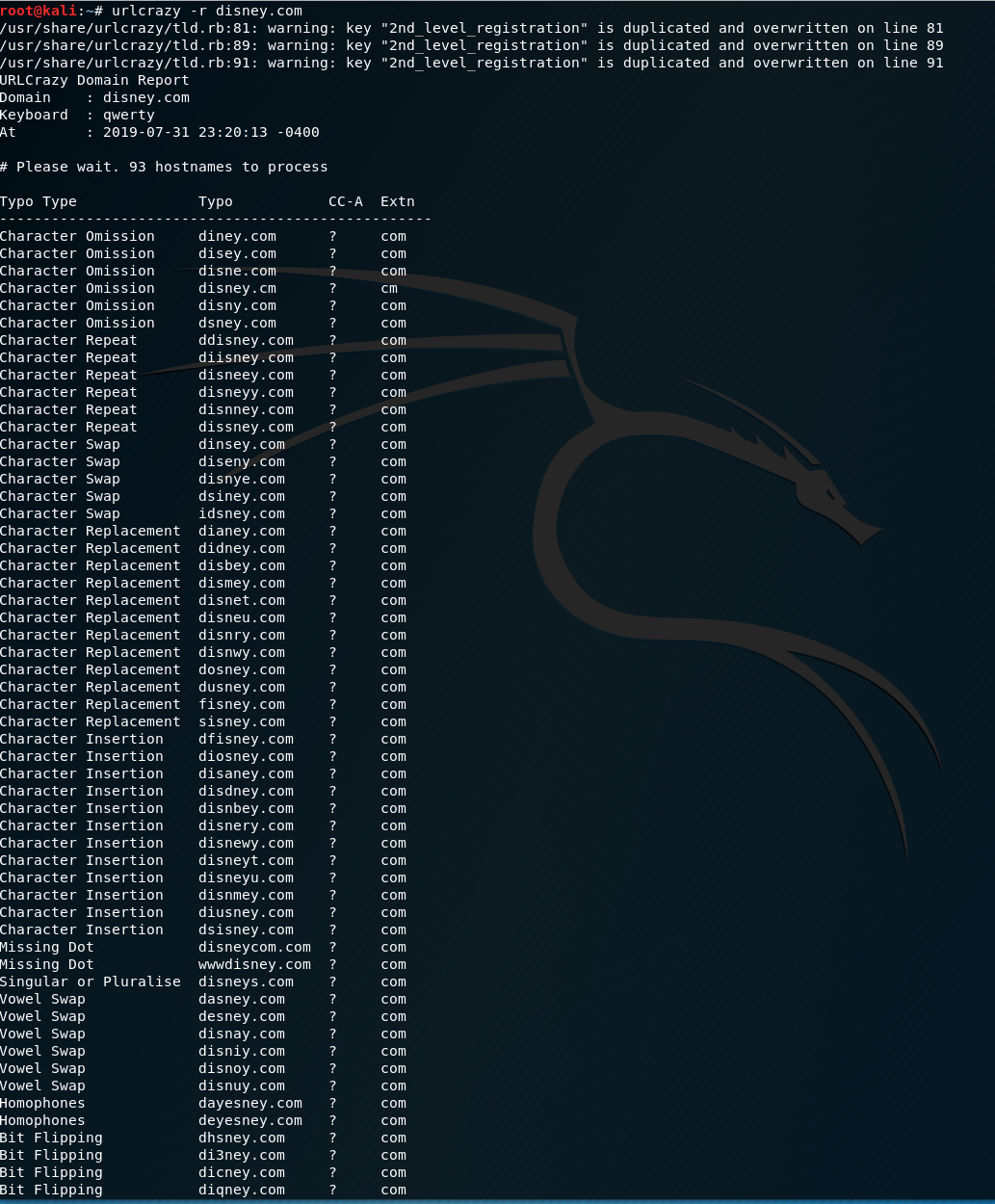Click the 'Singular or Pluralise' typo type label
This screenshot has height=1204, width=995.
click(90, 982)
